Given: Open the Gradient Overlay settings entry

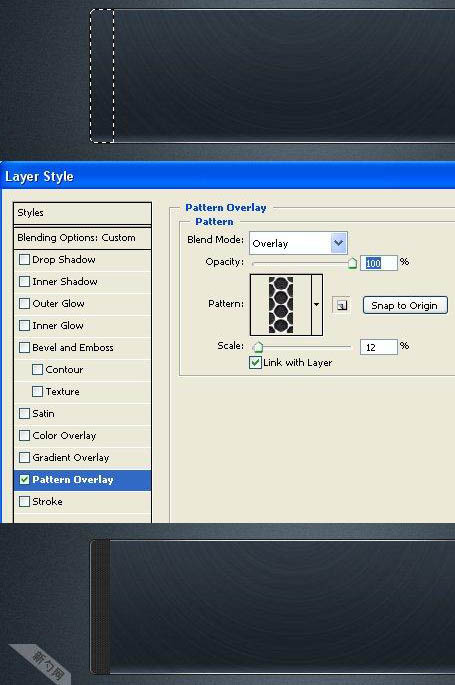Looking at the screenshot, I should 83,457.
